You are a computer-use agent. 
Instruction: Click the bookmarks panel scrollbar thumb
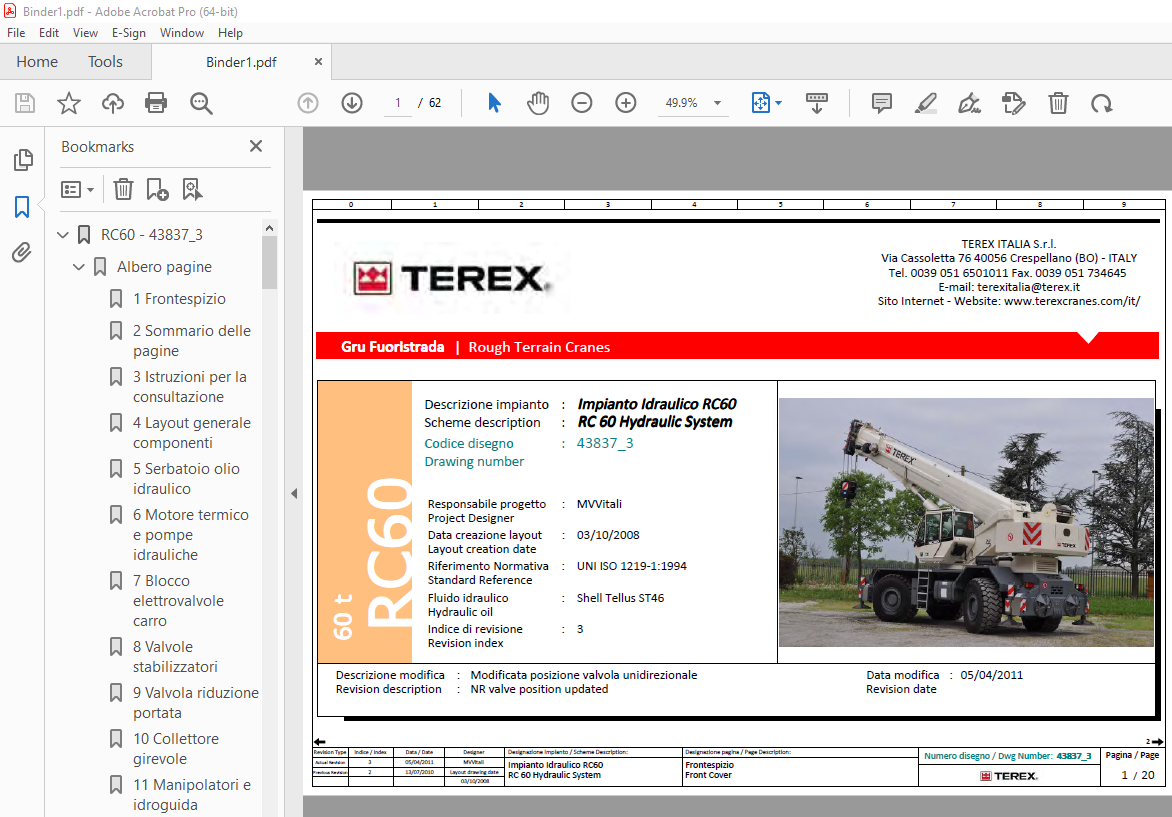point(270,262)
